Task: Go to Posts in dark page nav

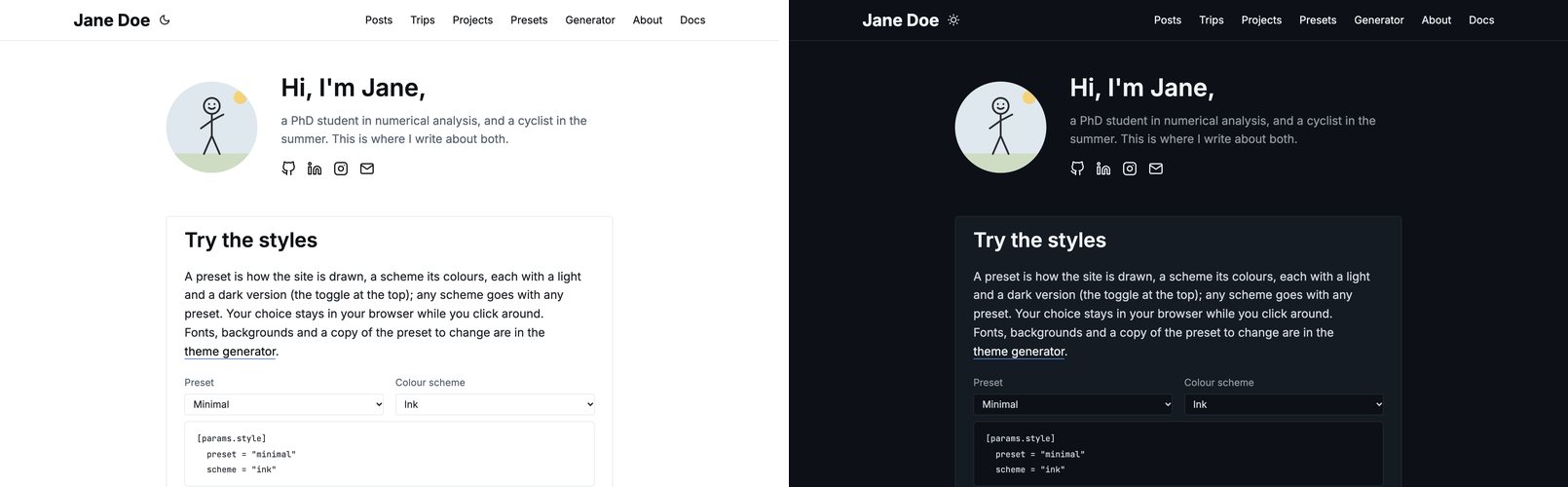Action: pyautogui.click(x=1168, y=19)
